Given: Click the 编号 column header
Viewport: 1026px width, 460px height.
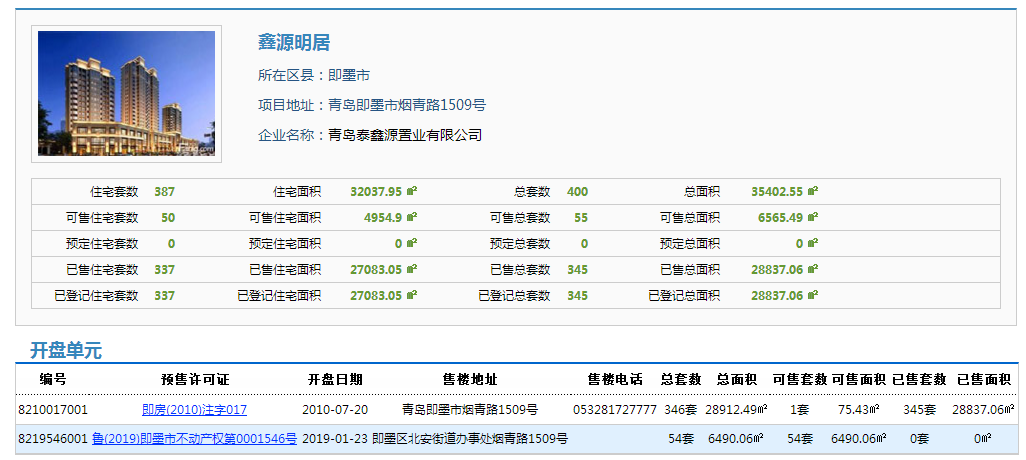Looking at the screenshot, I should pos(53,380).
